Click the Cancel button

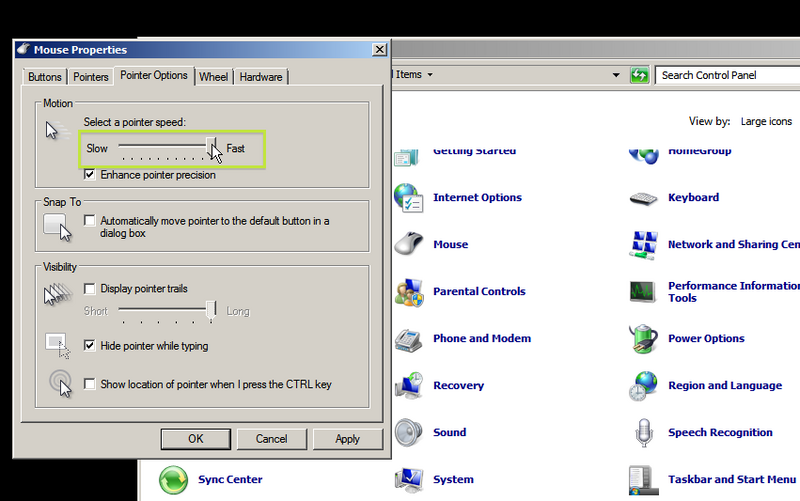(271, 439)
